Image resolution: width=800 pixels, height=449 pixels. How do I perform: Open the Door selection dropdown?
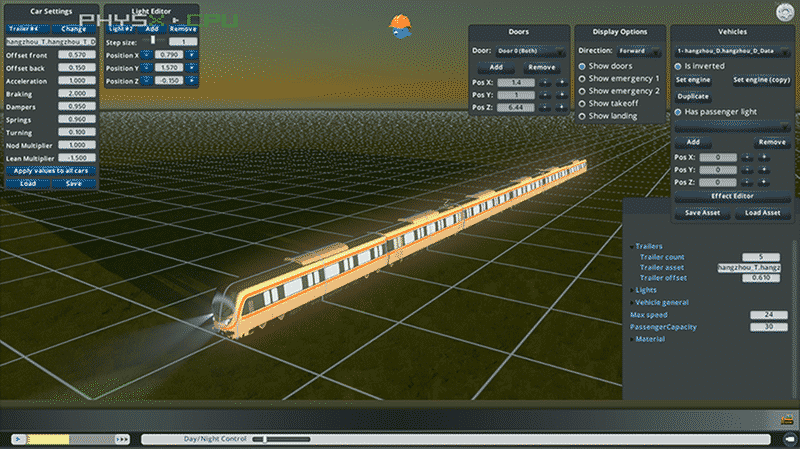(530, 51)
